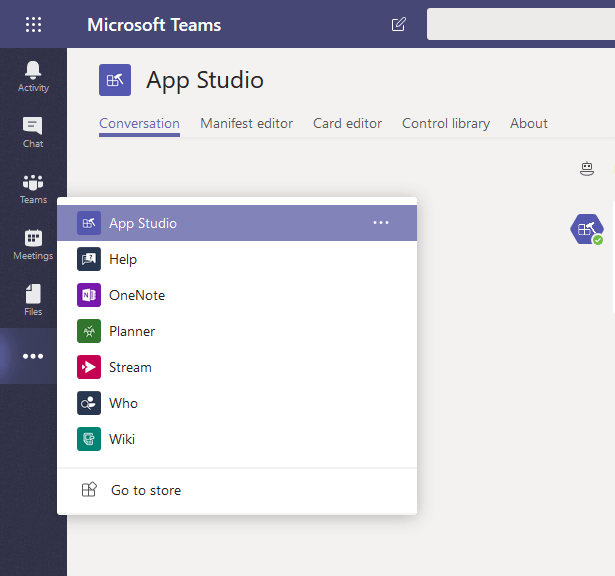
Task: Click the App Studio icon in flyout
Action: [x=89, y=223]
